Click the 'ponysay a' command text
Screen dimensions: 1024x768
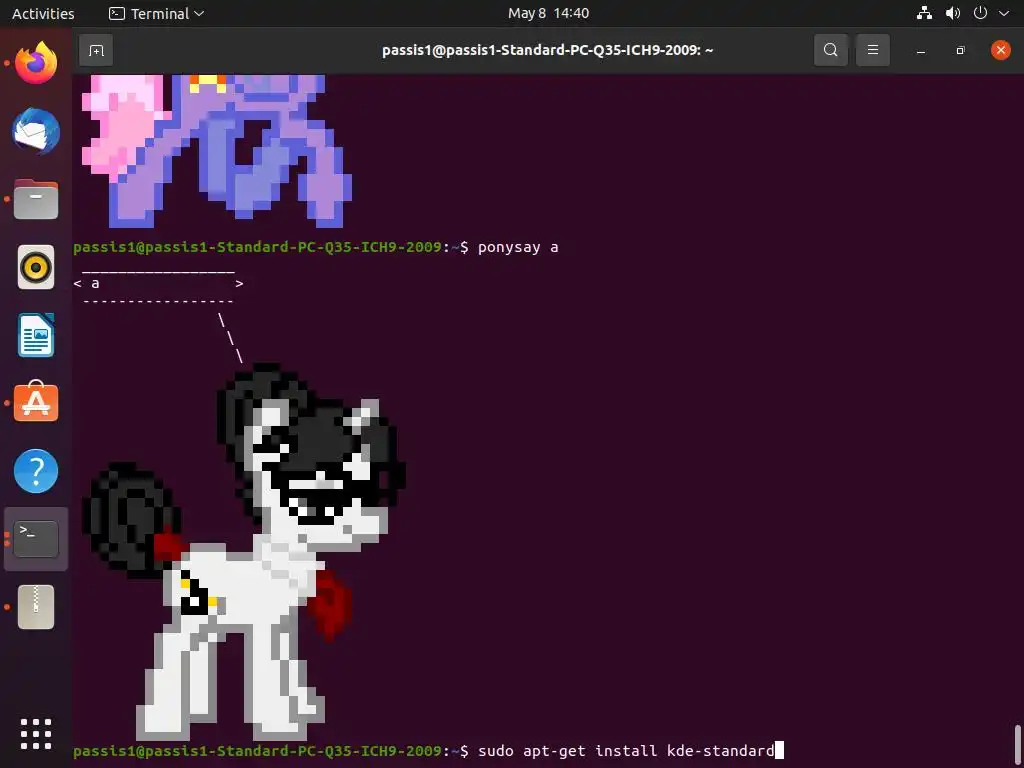pos(518,248)
